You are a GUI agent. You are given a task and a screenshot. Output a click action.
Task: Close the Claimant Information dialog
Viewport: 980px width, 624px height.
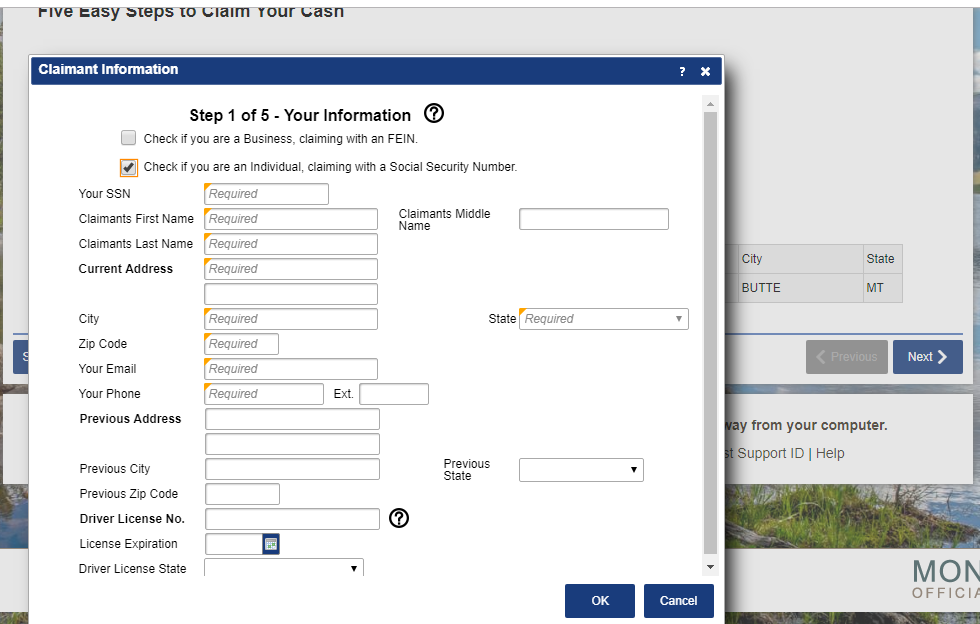[705, 71]
